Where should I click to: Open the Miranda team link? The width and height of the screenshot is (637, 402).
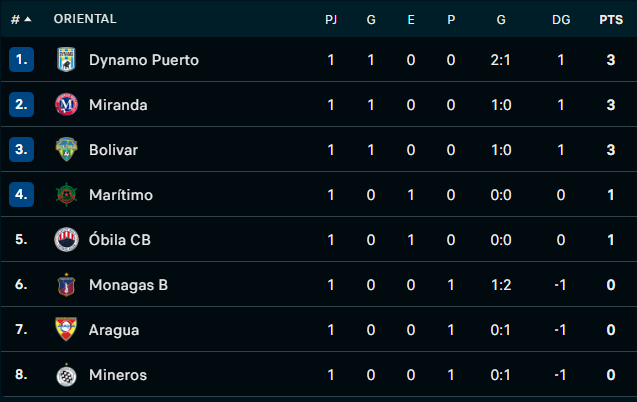tap(119, 105)
